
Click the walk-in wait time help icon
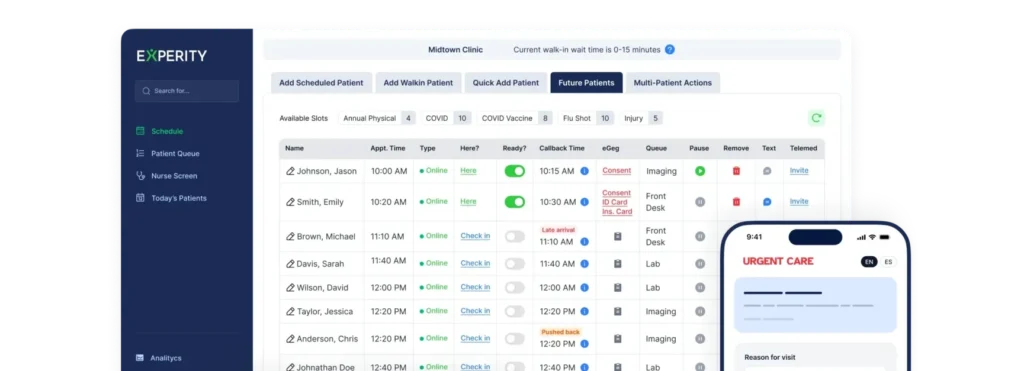coord(669,50)
